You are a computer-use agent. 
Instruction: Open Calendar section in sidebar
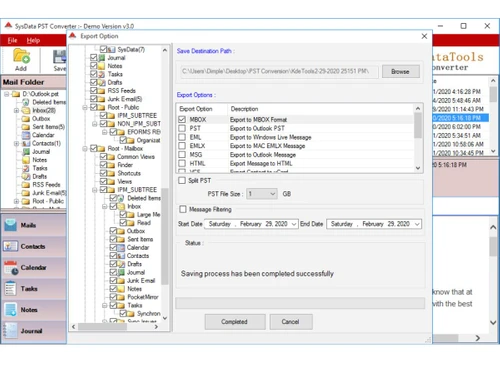tap(33, 268)
